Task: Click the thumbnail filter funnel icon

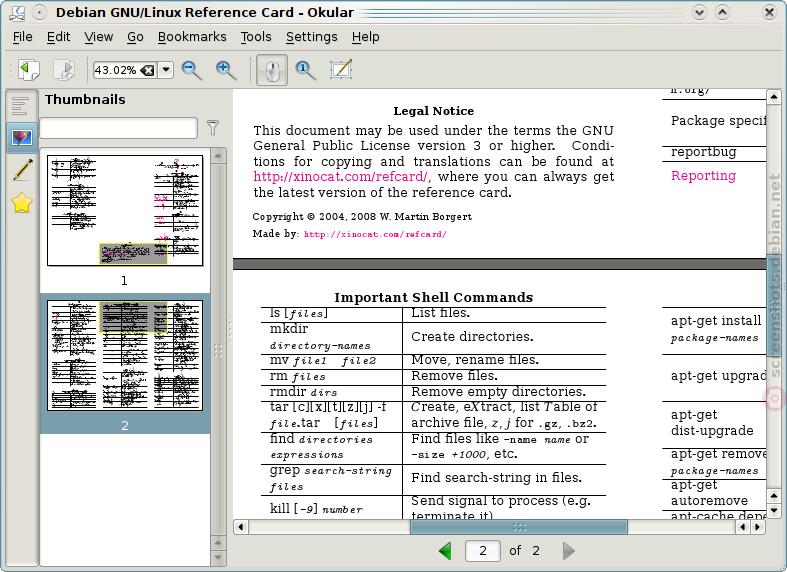Action: [213, 128]
